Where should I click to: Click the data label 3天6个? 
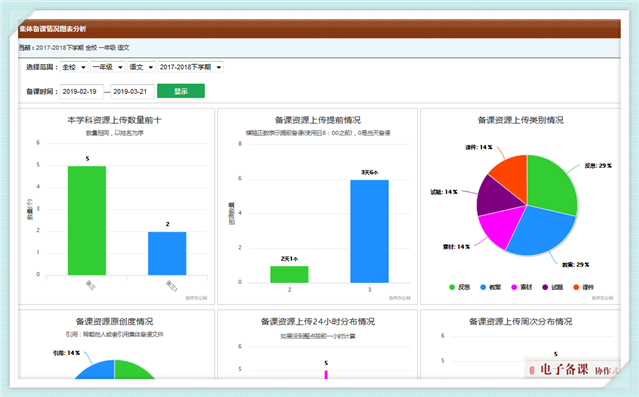pos(370,172)
